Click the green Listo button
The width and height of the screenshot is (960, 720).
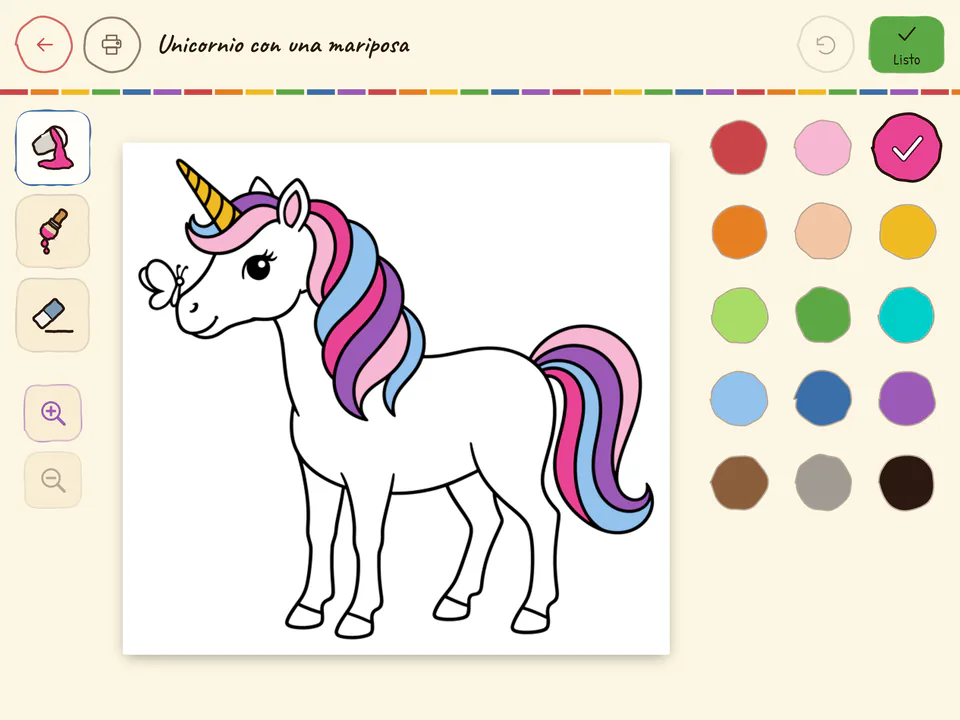tap(907, 45)
